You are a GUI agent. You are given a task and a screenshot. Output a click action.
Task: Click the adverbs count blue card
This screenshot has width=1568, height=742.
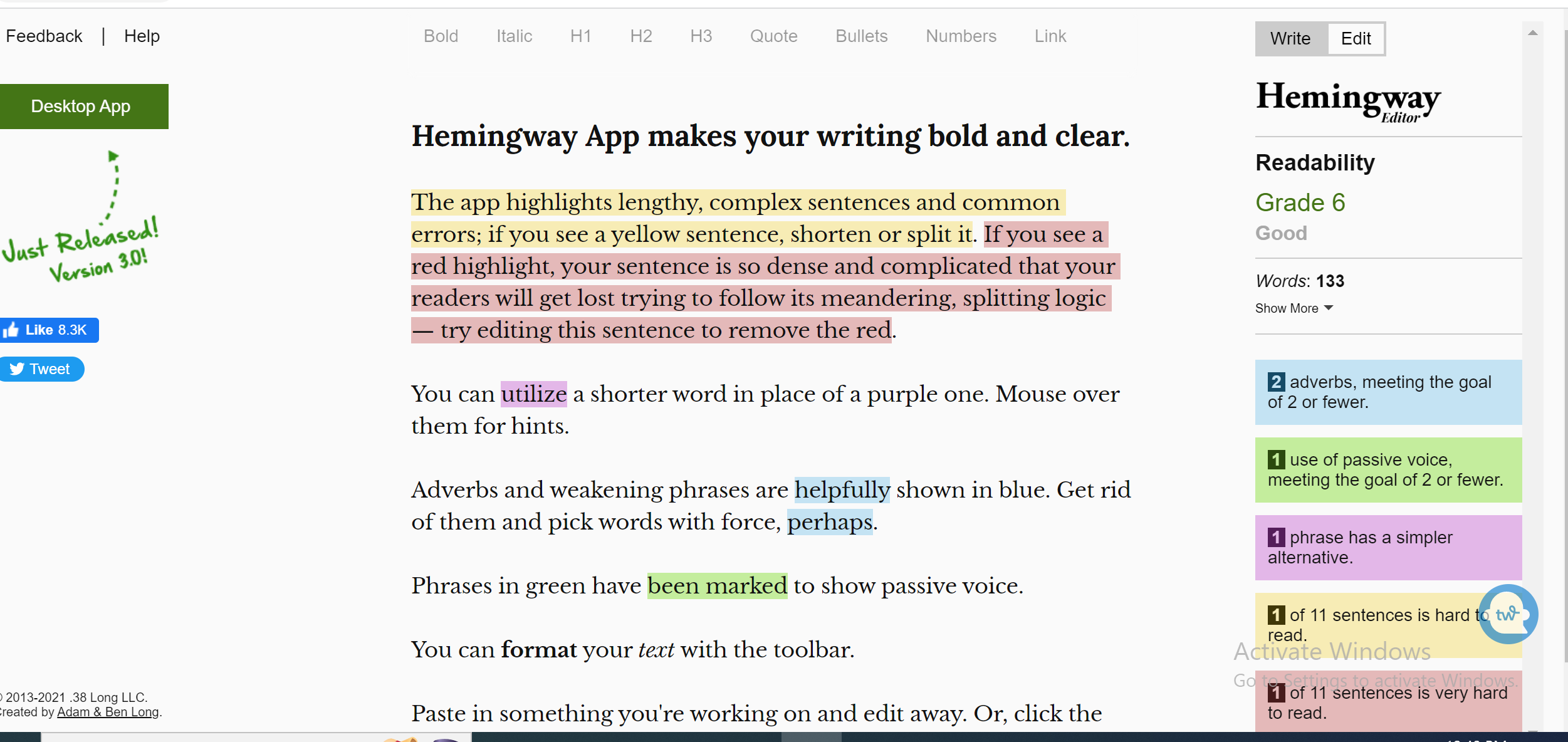tap(1388, 392)
